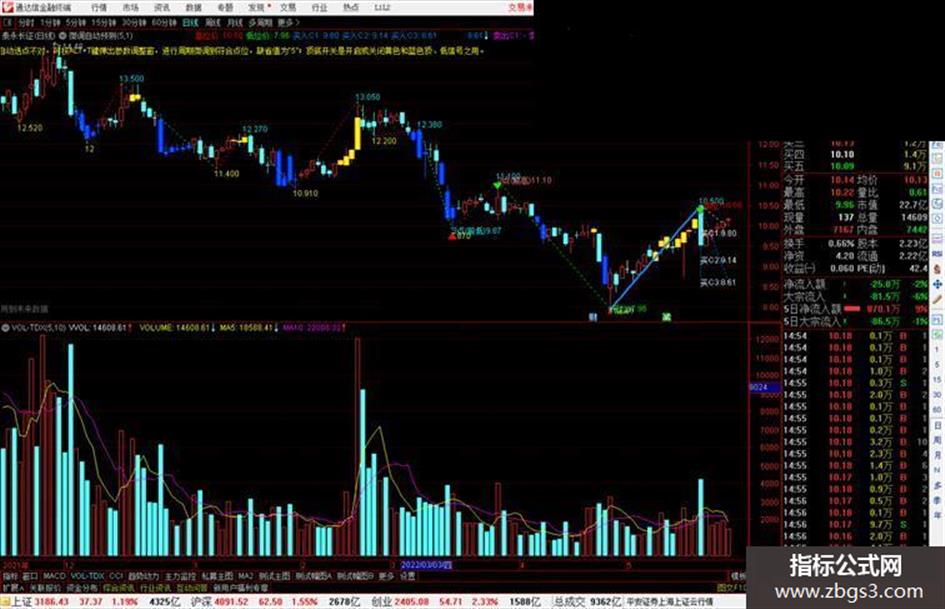Click the 2022/03/03 date marker on timeline

coord(427,565)
